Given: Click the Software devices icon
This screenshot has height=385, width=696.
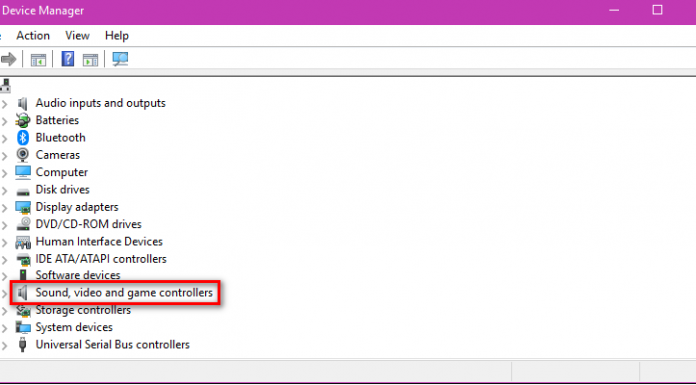Looking at the screenshot, I should pos(23,275).
